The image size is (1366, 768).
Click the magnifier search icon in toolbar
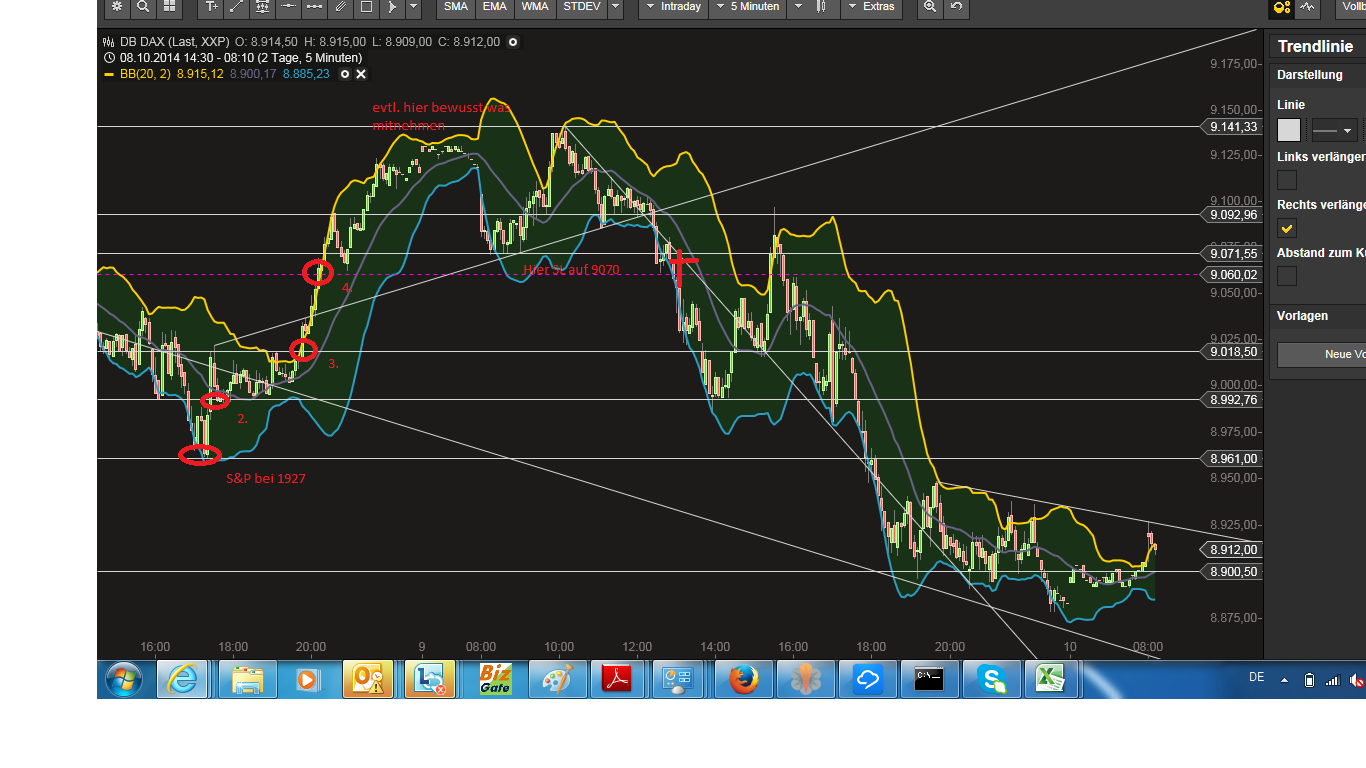click(143, 7)
